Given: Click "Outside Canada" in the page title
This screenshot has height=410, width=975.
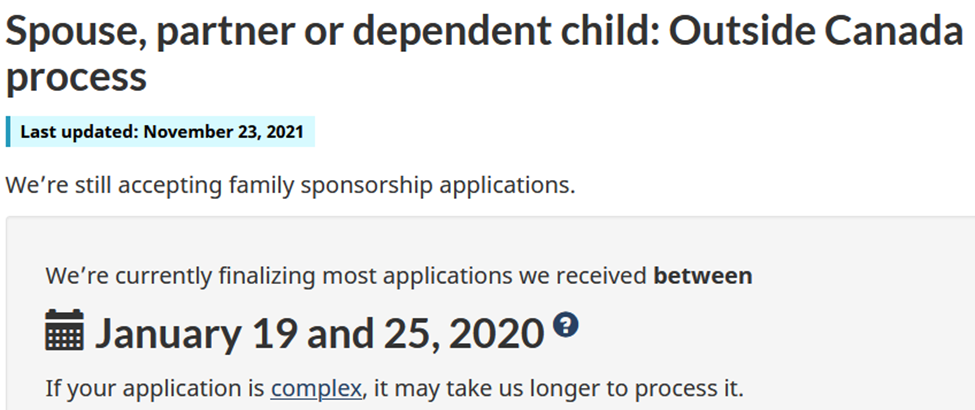Looking at the screenshot, I should click(x=816, y=30).
